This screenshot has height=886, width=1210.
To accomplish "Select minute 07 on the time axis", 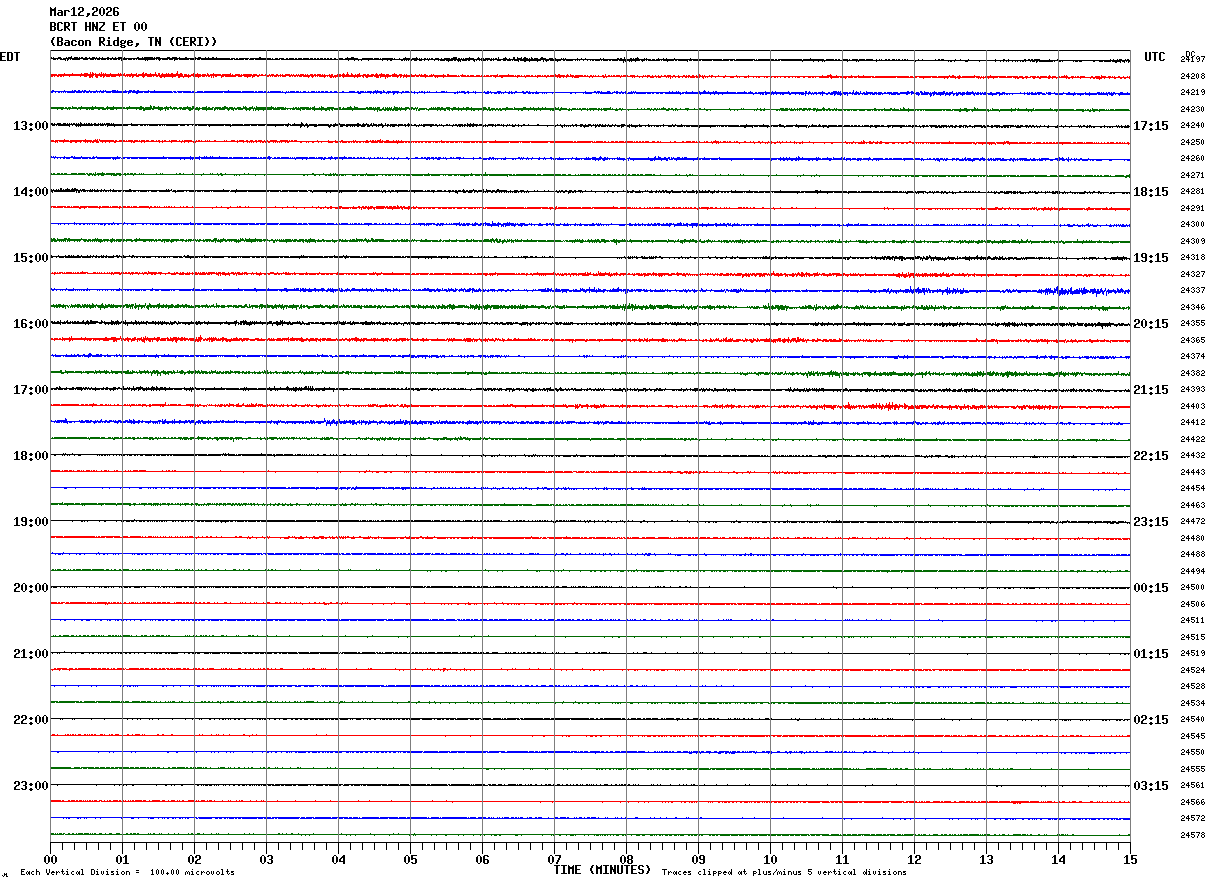I will 554,859.
